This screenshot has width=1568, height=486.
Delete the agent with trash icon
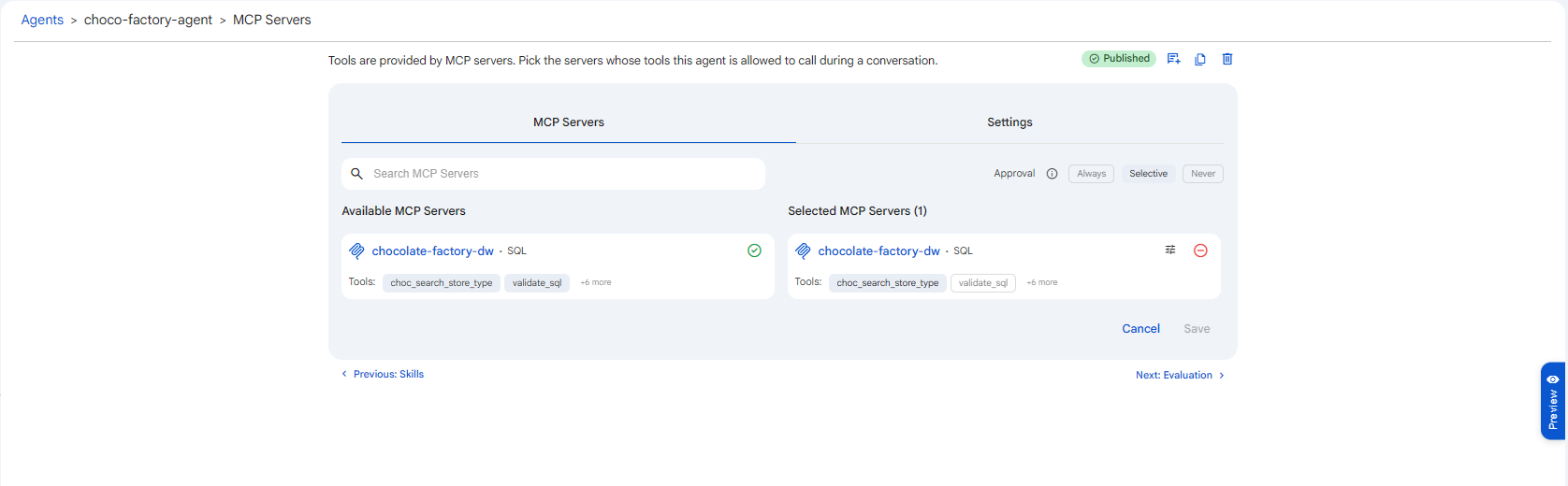(x=1227, y=59)
